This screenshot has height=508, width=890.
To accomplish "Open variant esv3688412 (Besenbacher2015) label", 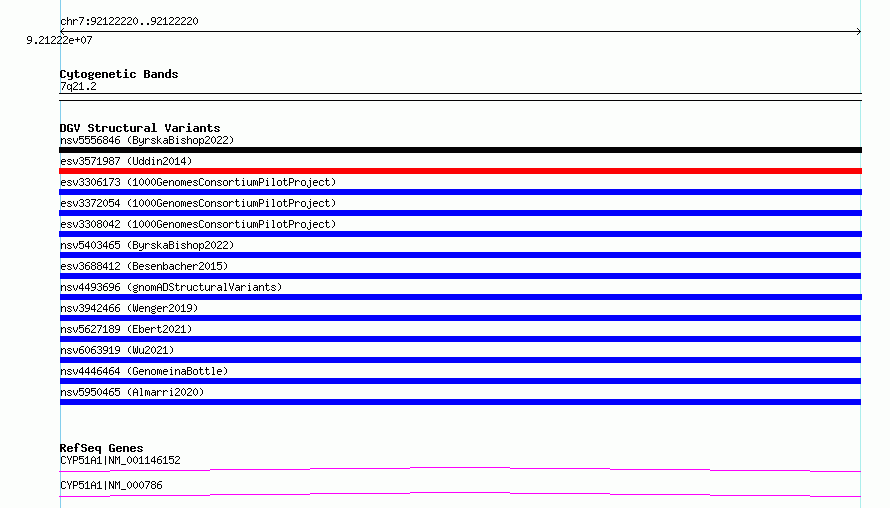I will click(144, 266).
